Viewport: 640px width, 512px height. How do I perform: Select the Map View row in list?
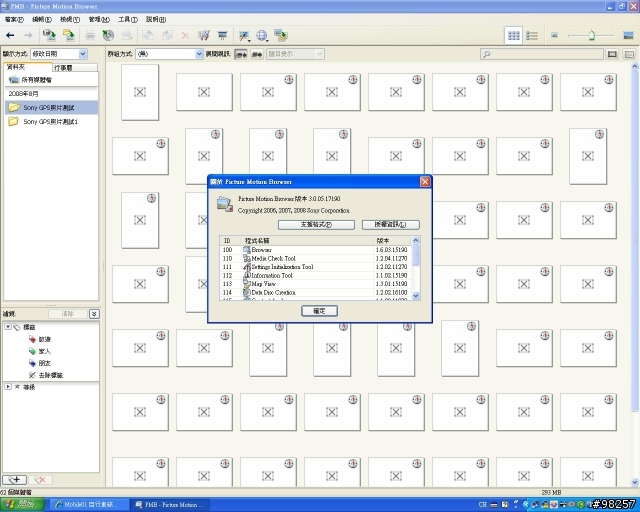pos(316,283)
